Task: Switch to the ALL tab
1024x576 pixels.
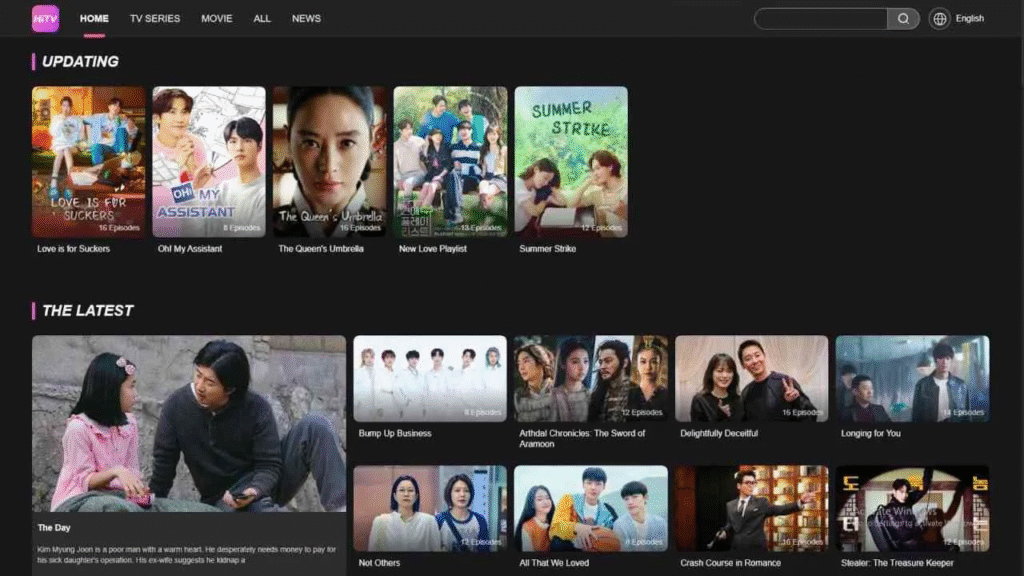Action: (262, 18)
